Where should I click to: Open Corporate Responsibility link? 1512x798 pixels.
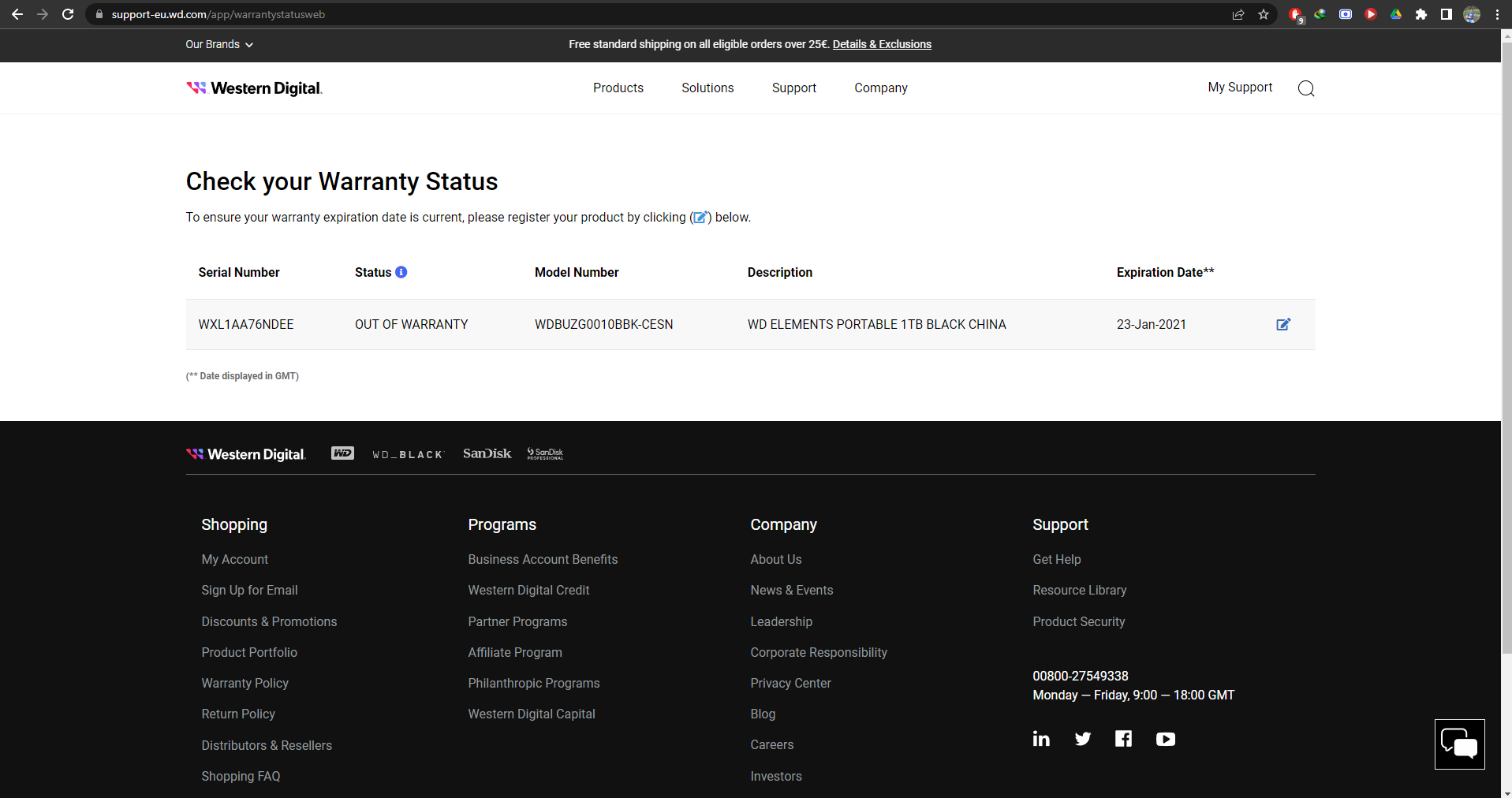819,652
